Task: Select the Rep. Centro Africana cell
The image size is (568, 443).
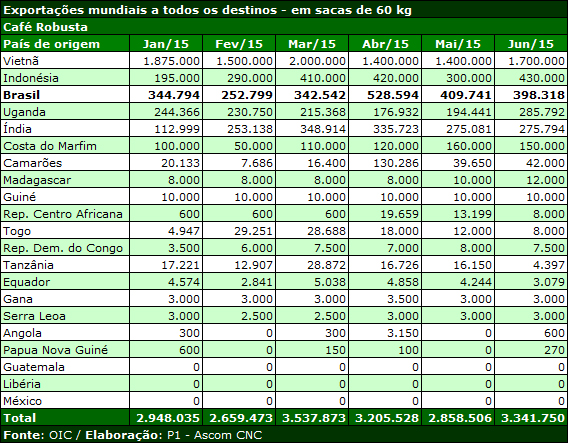Action: pyautogui.click(x=65, y=214)
